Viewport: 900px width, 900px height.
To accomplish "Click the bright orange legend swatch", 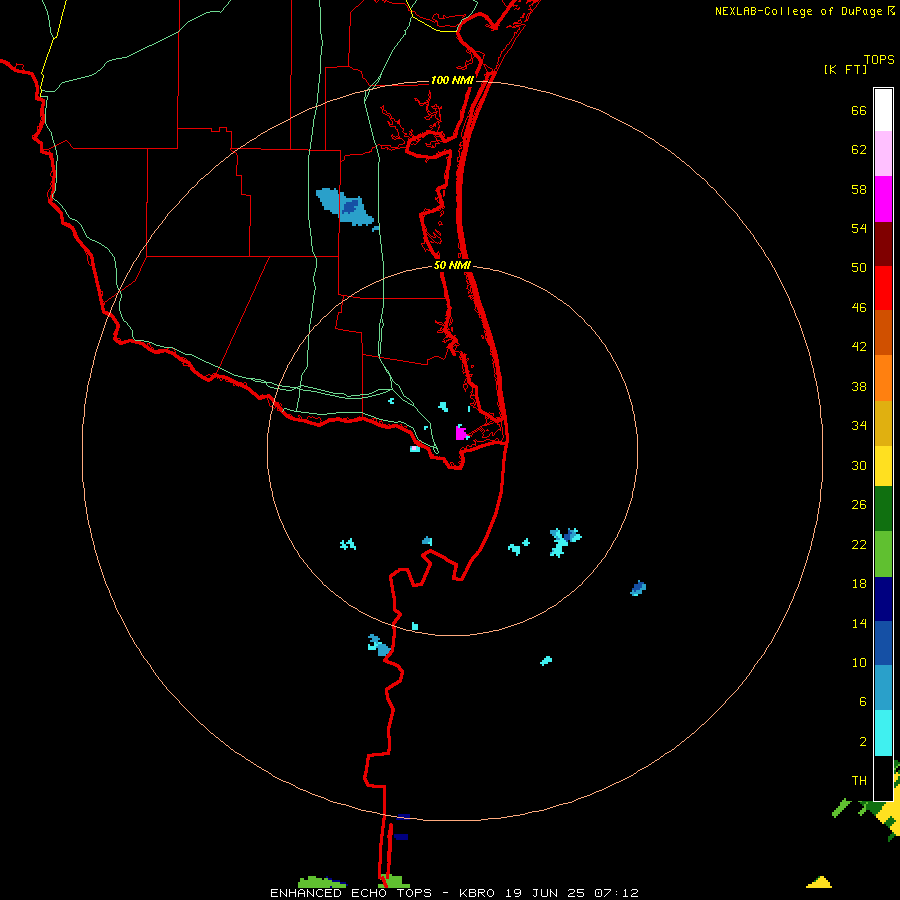I will pos(883,378).
